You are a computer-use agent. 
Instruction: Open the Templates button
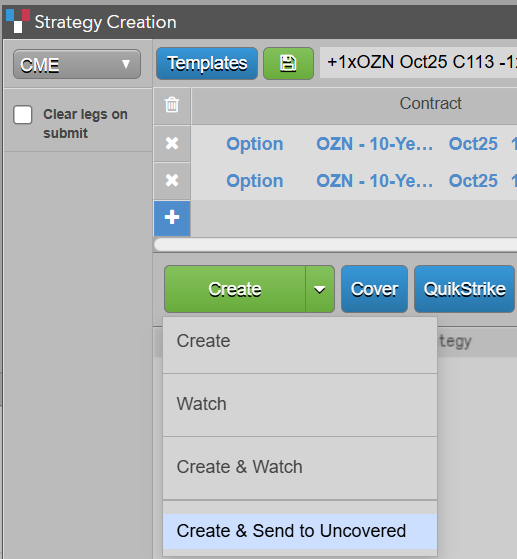click(x=207, y=63)
